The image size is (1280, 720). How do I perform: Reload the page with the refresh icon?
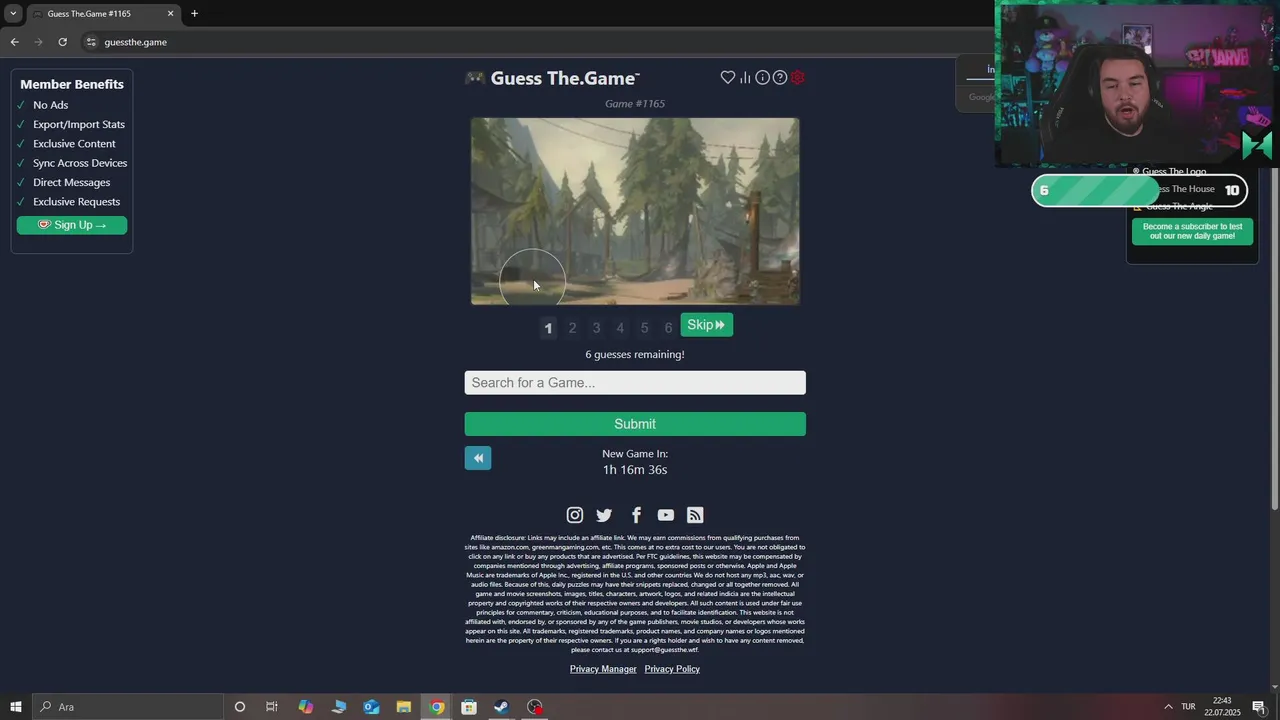pyautogui.click(x=62, y=42)
